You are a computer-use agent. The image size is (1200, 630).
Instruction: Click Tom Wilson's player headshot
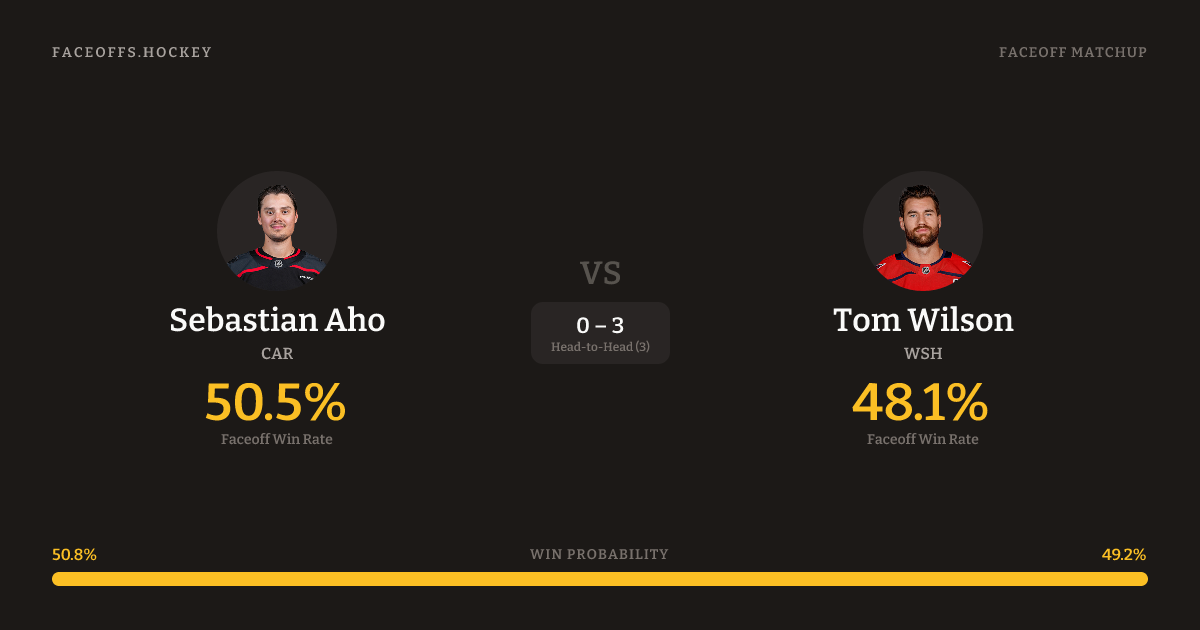[922, 231]
